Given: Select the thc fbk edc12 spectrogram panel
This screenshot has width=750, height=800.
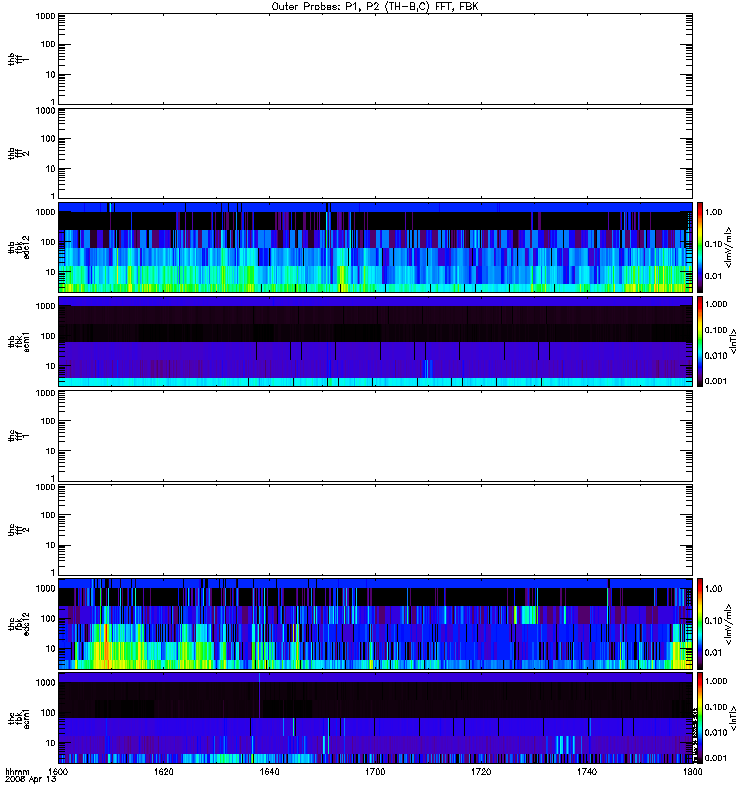Looking at the screenshot, I should [376, 623].
